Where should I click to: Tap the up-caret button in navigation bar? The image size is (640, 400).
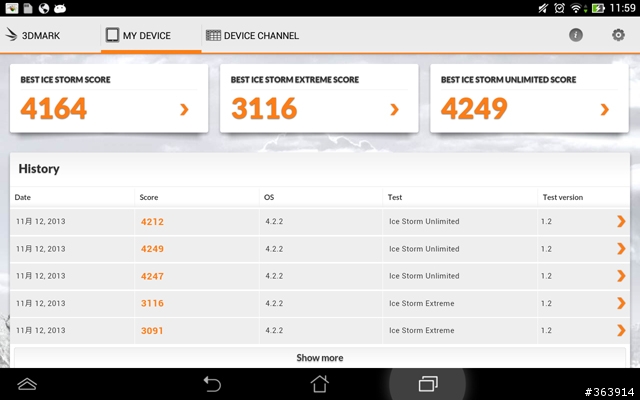tap(27, 384)
